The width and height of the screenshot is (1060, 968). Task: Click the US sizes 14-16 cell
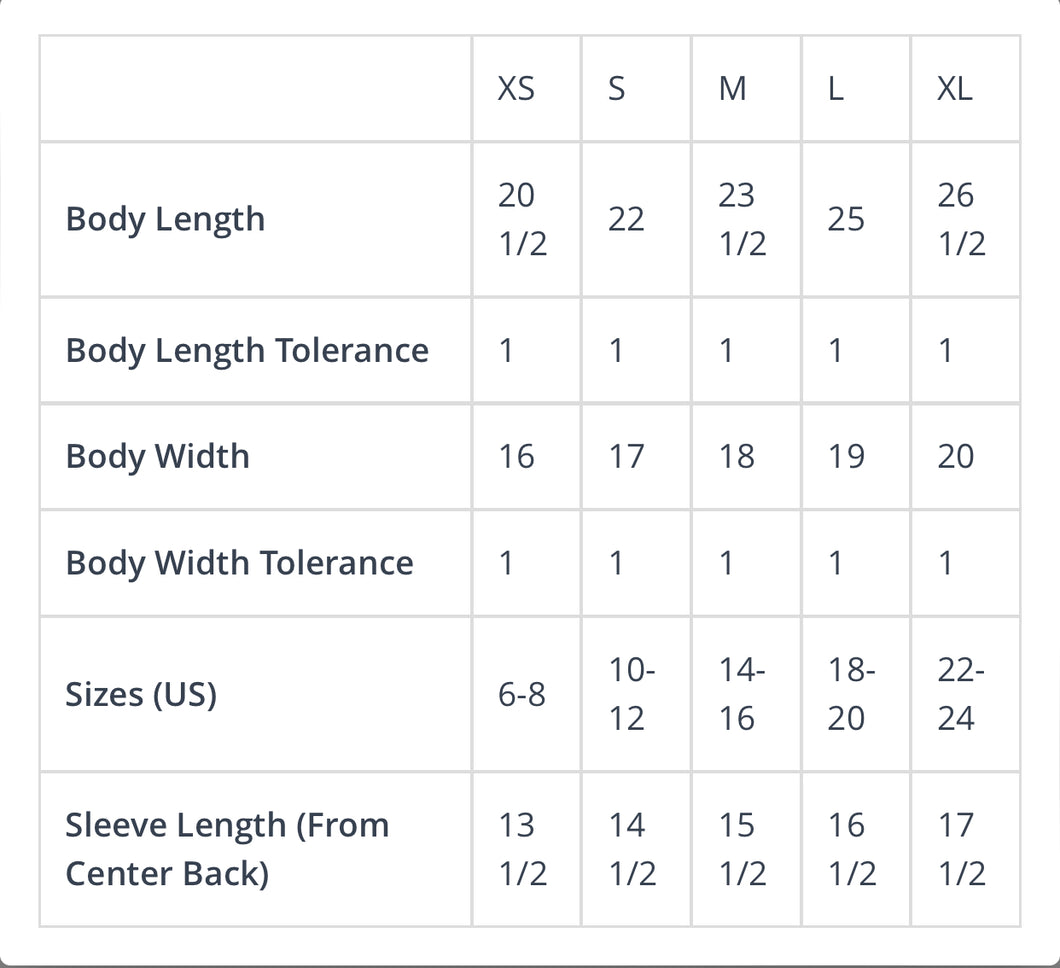coord(742,694)
